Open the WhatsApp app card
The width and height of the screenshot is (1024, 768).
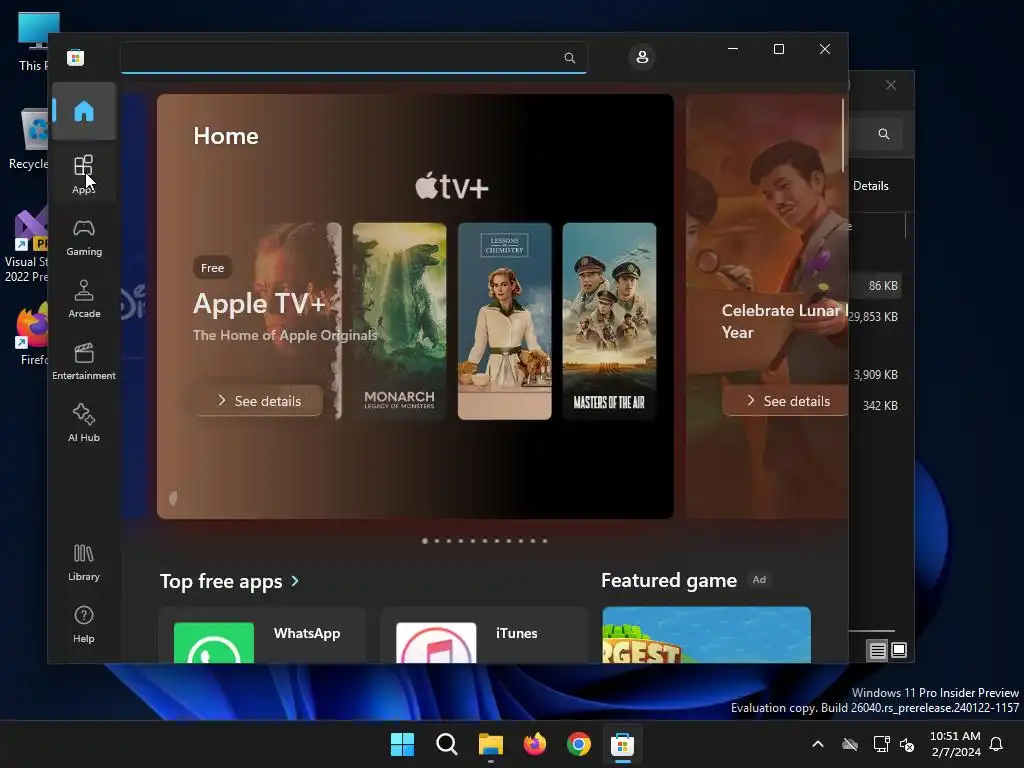point(261,635)
